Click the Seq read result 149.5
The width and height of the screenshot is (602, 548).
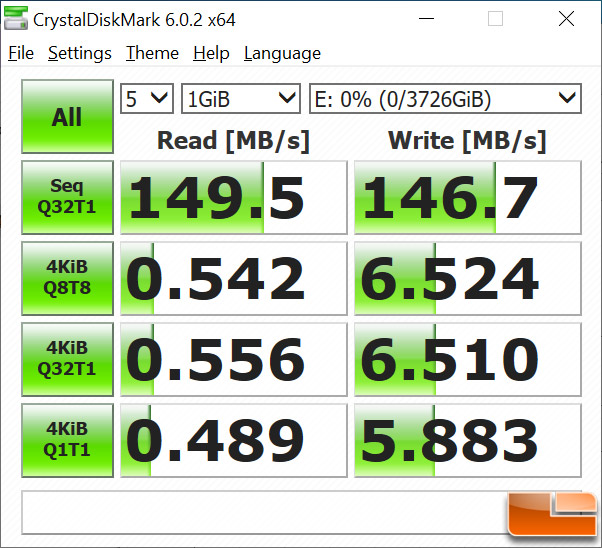coord(233,197)
